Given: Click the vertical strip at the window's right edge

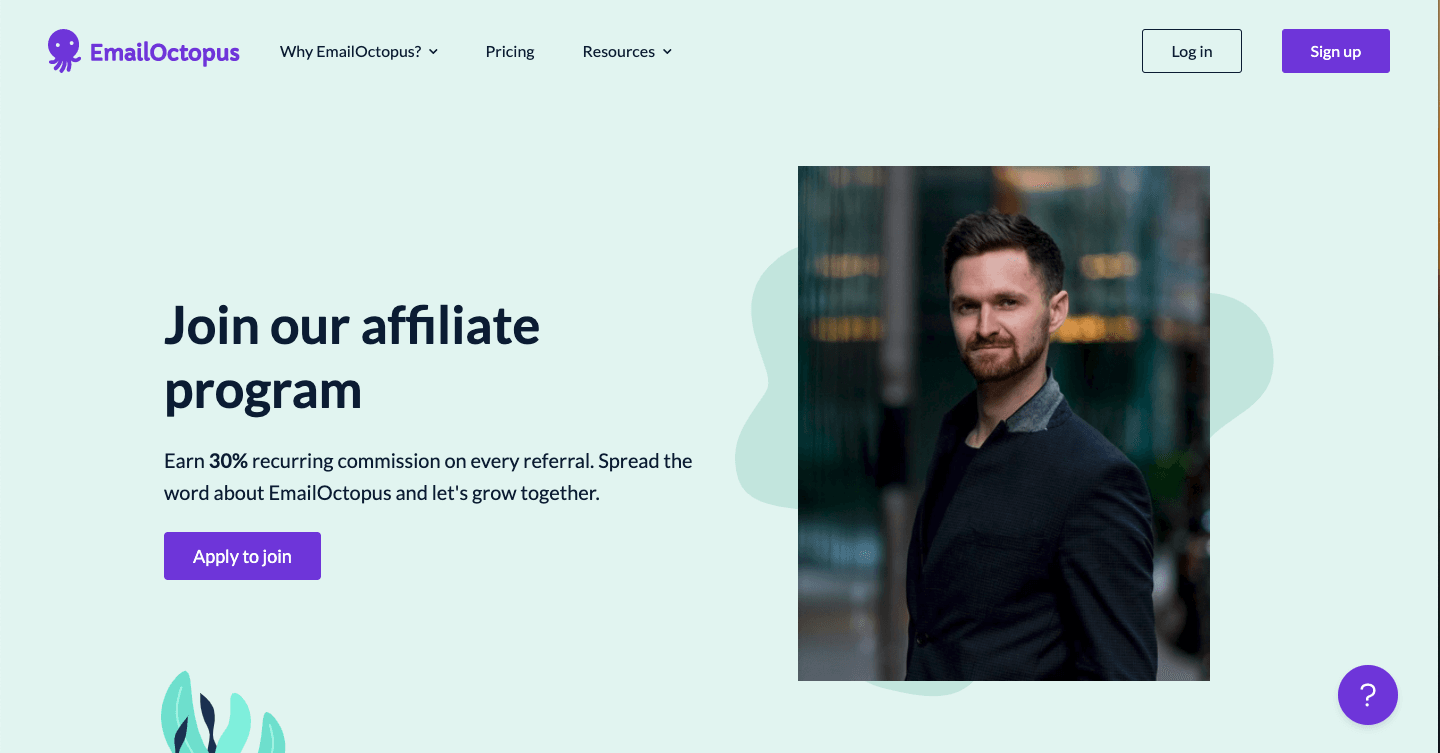Looking at the screenshot, I should [x=1438, y=376].
